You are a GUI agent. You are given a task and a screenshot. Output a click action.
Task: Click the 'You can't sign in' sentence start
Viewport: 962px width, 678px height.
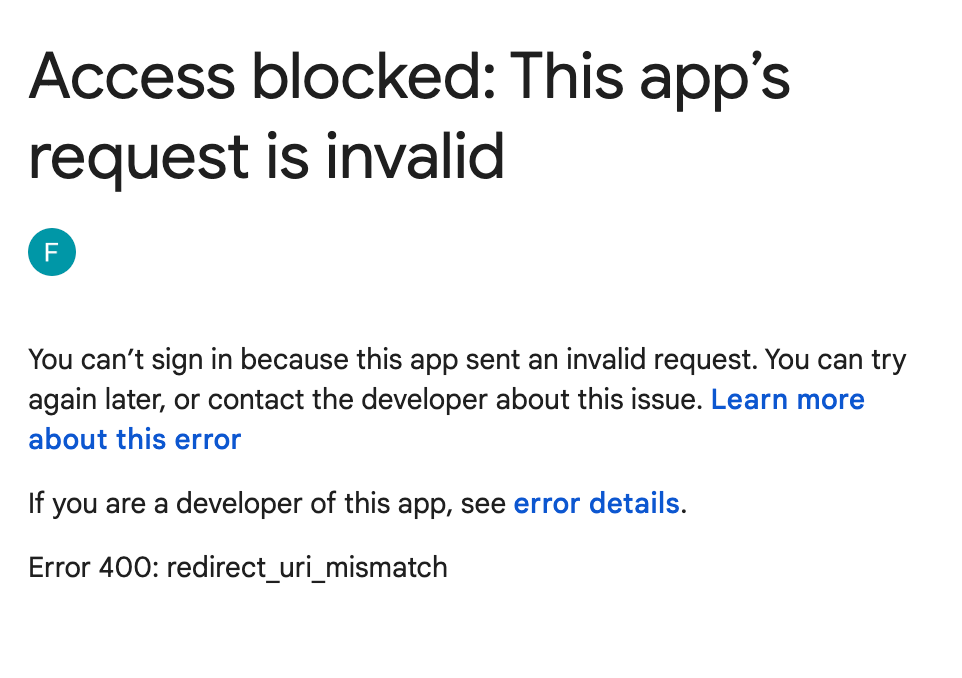132,359
